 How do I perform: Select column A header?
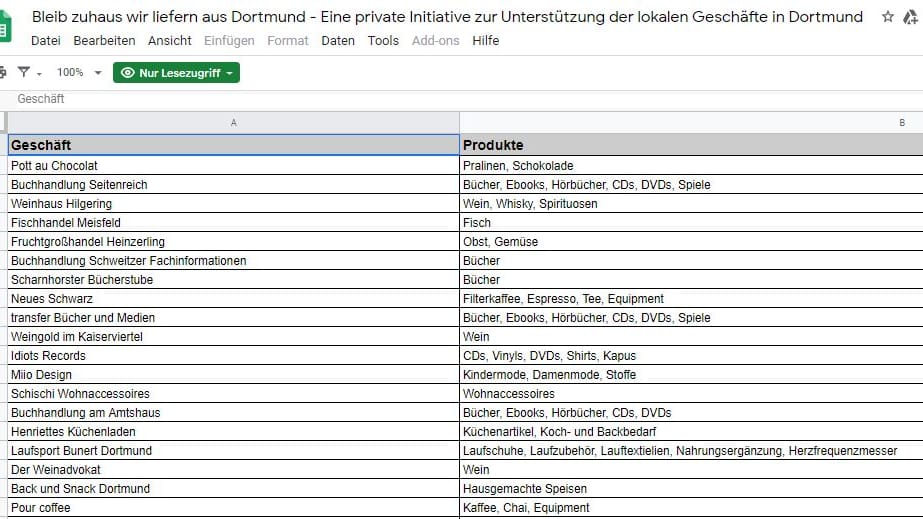(x=234, y=122)
